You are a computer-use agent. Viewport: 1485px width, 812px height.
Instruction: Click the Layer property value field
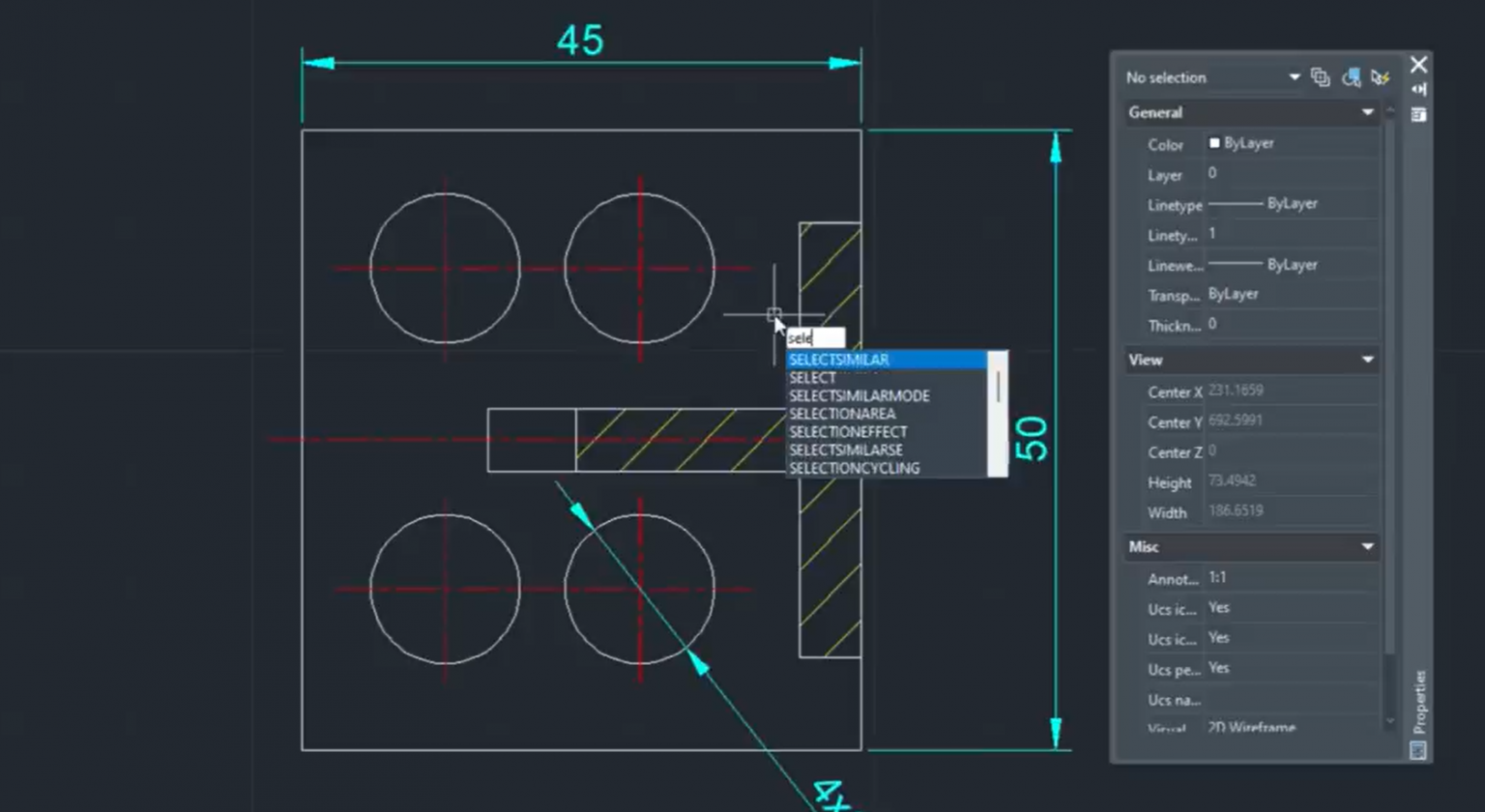[x=1290, y=174]
